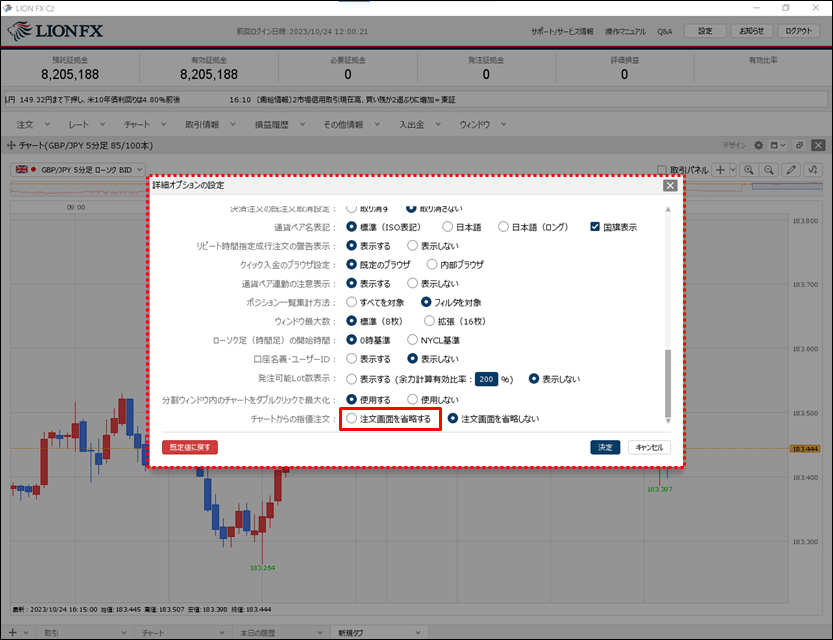Toggle the 取引パネル checkbox

(x=661, y=170)
